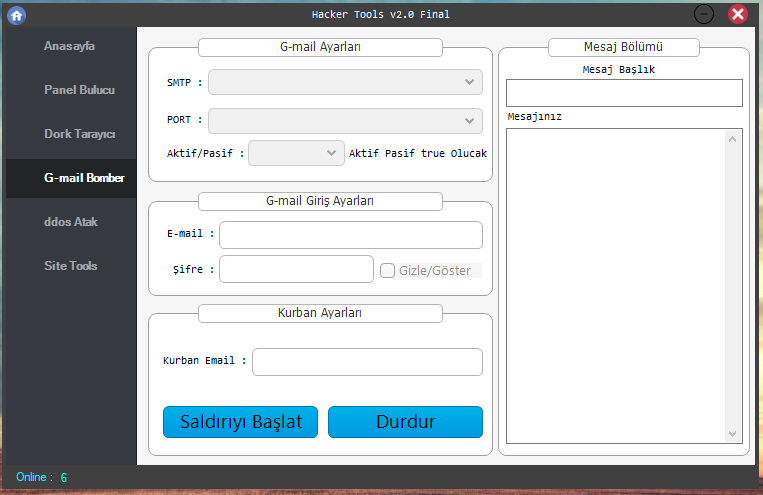Image resolution: width=763 pixels, height=495 pixels.
Task: Click the Durdur button
Action: (405, 422)
